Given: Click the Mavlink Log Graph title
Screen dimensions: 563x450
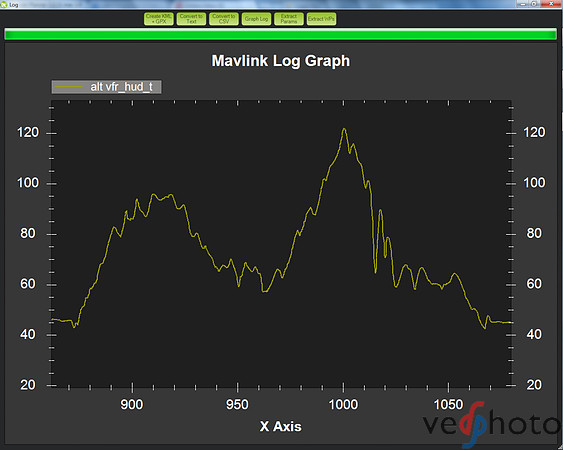Looking at the screenshot, I should (281, 61).
